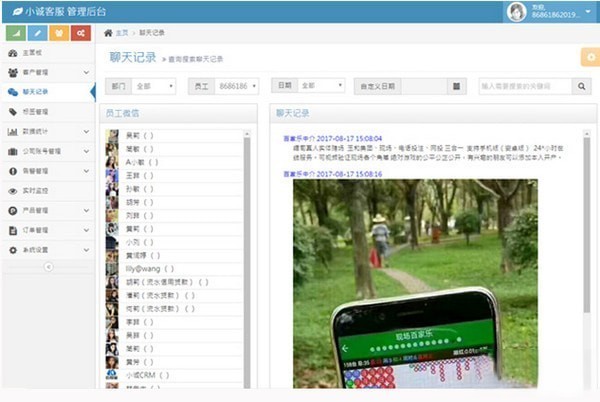This screenshot has width=600, height=402.
Task: Click the user avatar in the header
Action: pyautogui.click(x=517, y=11)
